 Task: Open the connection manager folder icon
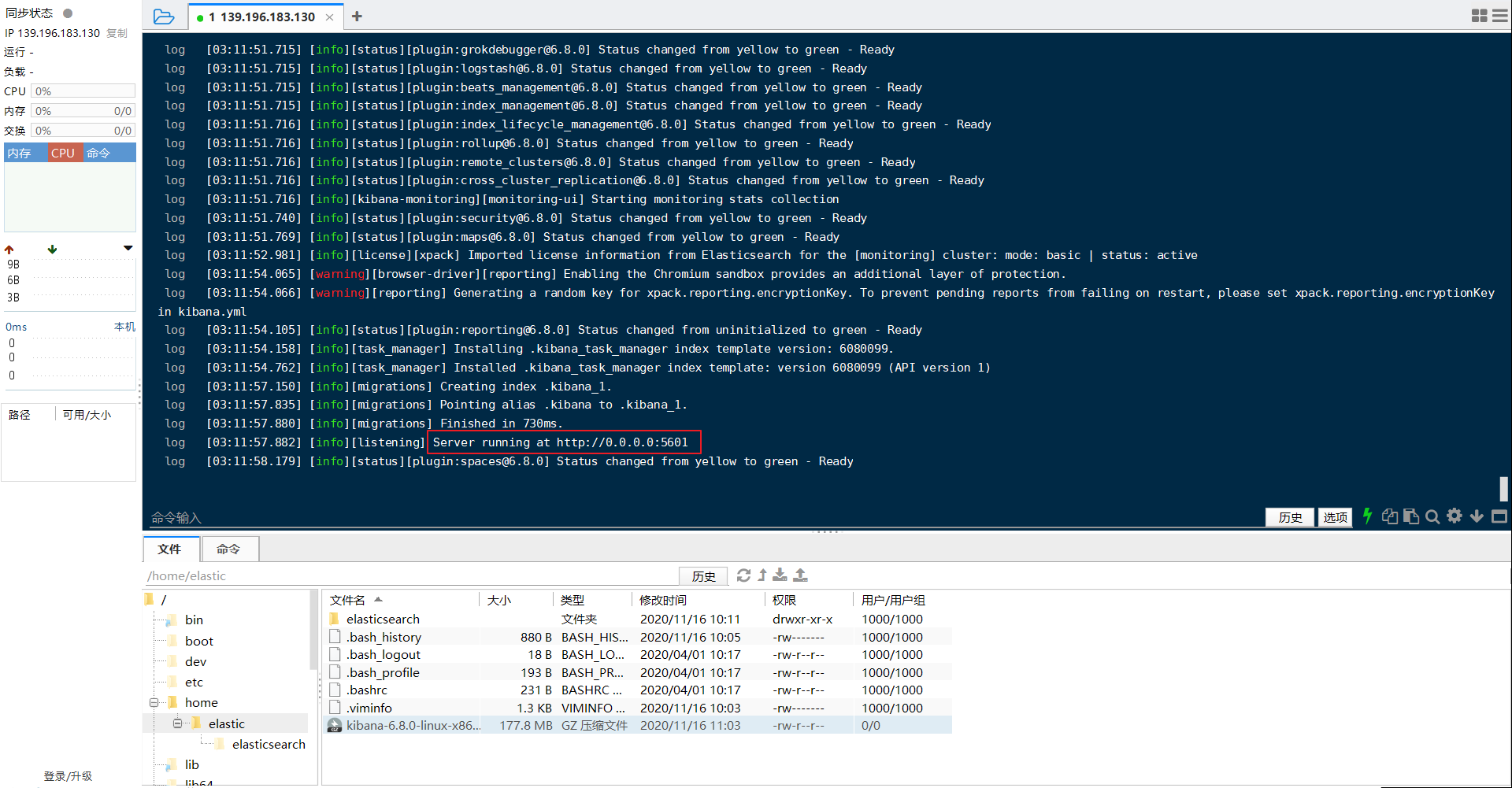[164, 16]
